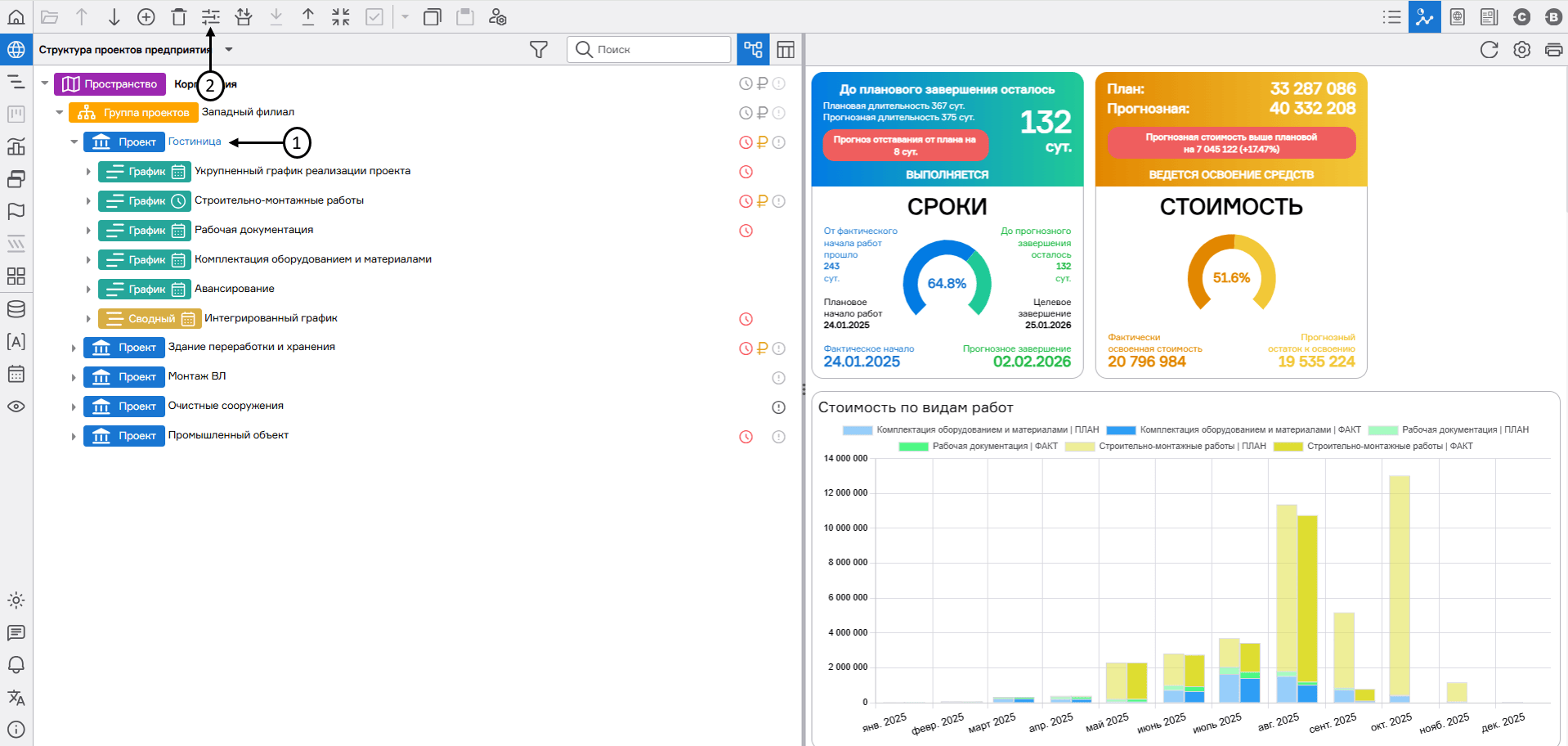Screen dimensions: 1568x746
Task: Click the refresh icon on dashboard panel
Action: point(1489,50)
